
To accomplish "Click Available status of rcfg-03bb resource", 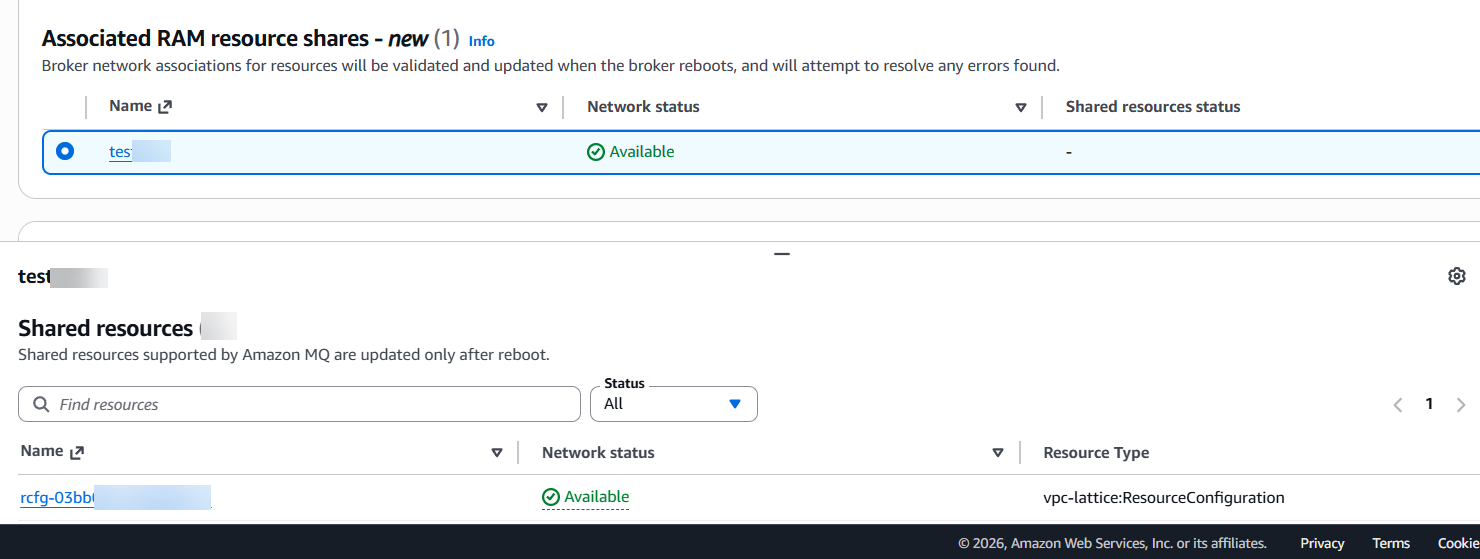I will pos(585,497).
